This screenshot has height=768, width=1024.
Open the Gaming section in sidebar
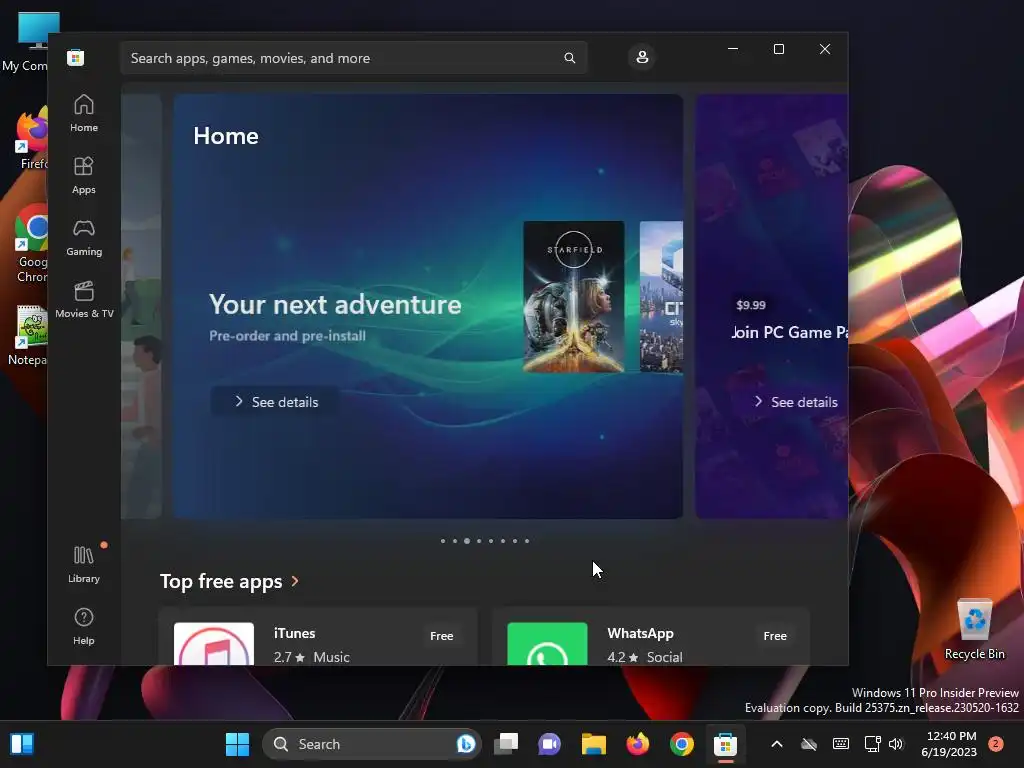[84, 237]
